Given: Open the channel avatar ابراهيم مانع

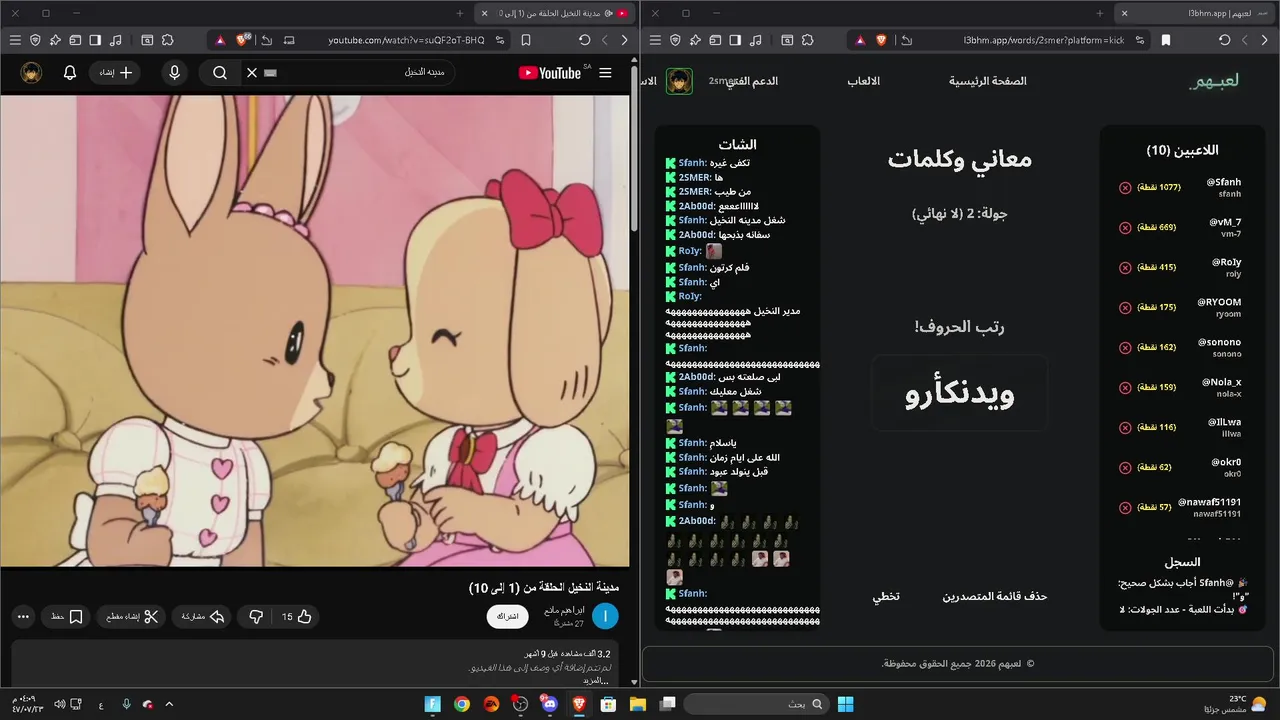Looking at the screenshot, I should pos(605,617).
